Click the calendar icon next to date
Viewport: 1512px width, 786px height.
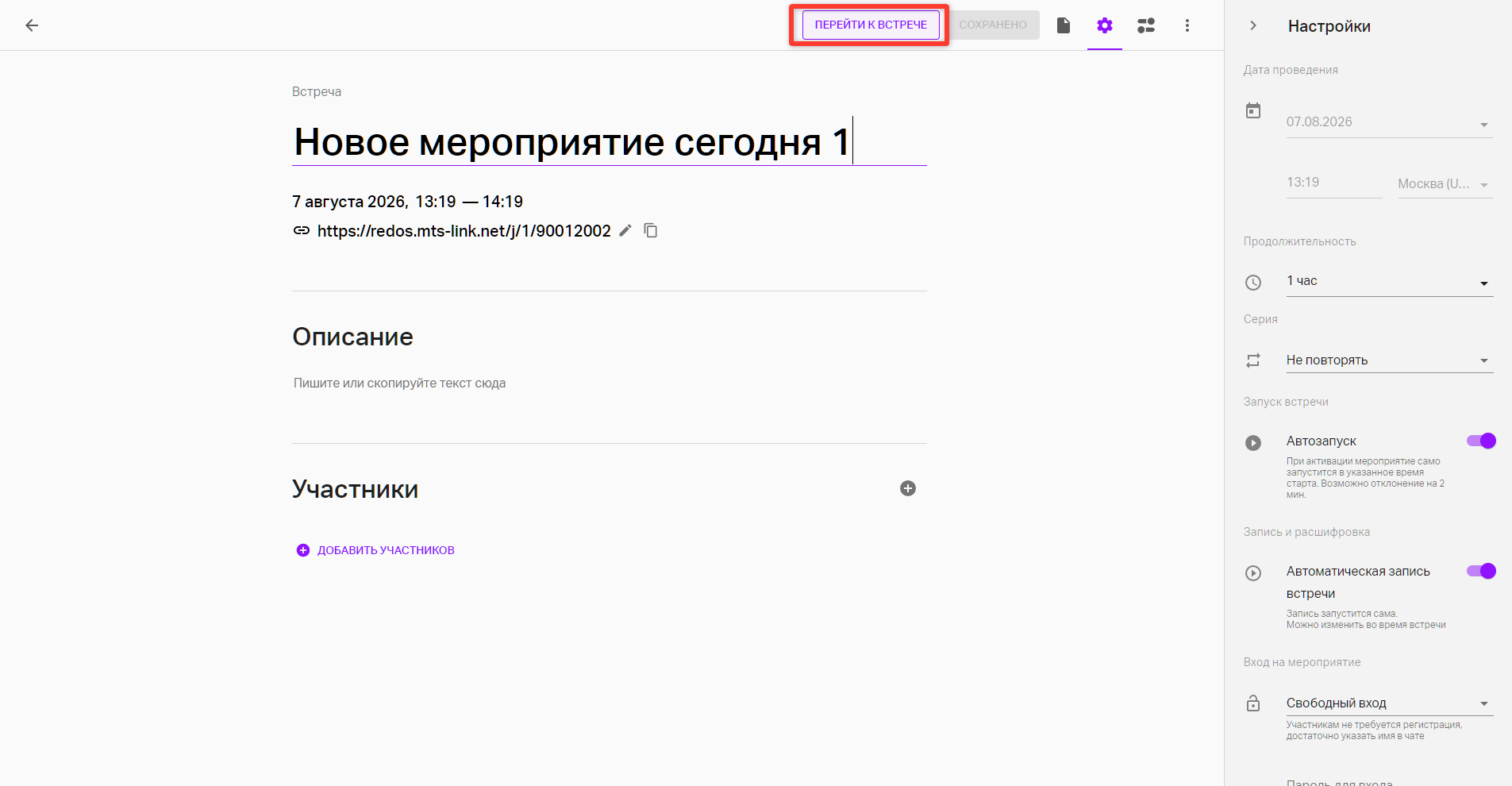pos(1253,110)
